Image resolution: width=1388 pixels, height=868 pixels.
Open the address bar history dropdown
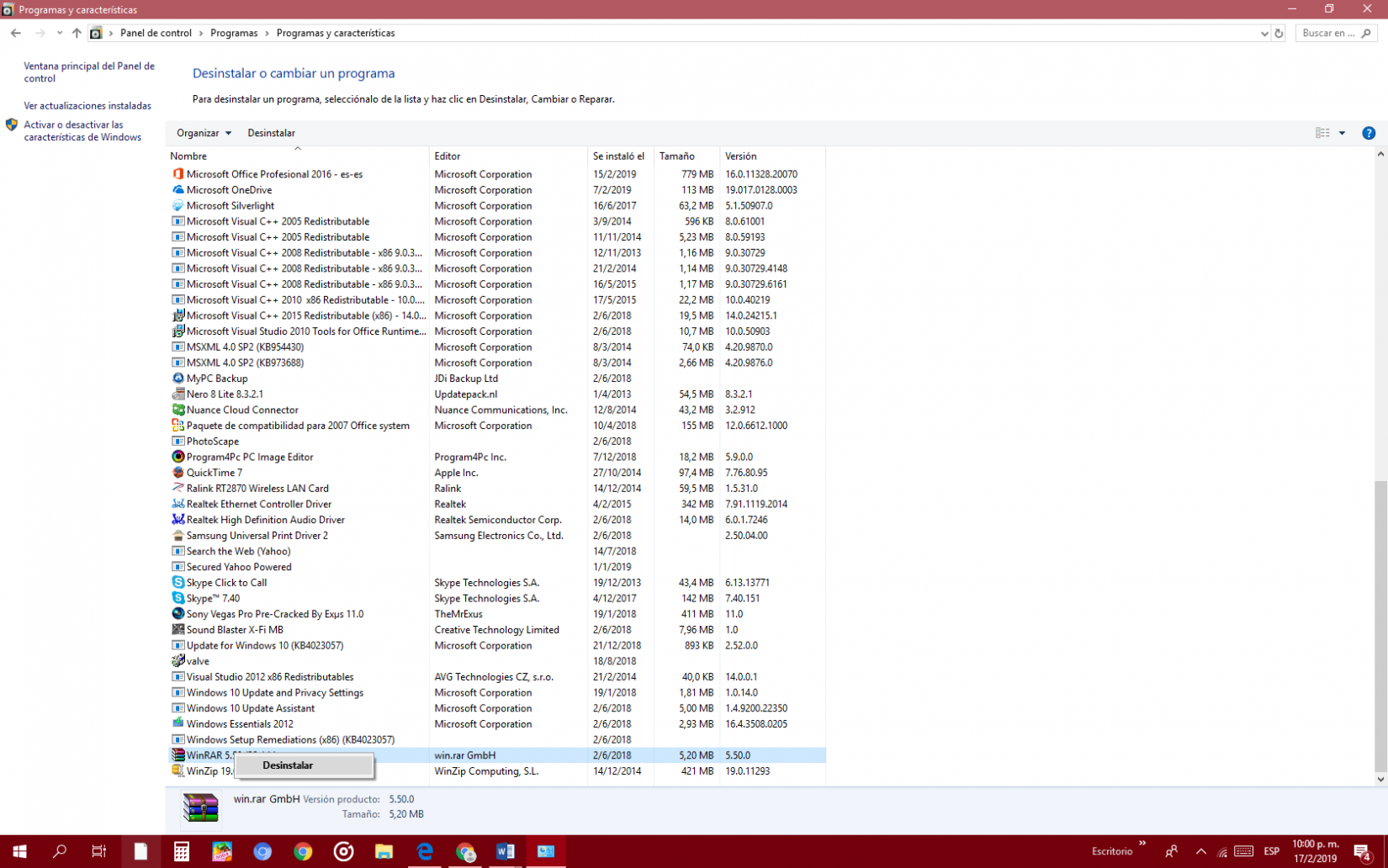[x=1264, y=34]
